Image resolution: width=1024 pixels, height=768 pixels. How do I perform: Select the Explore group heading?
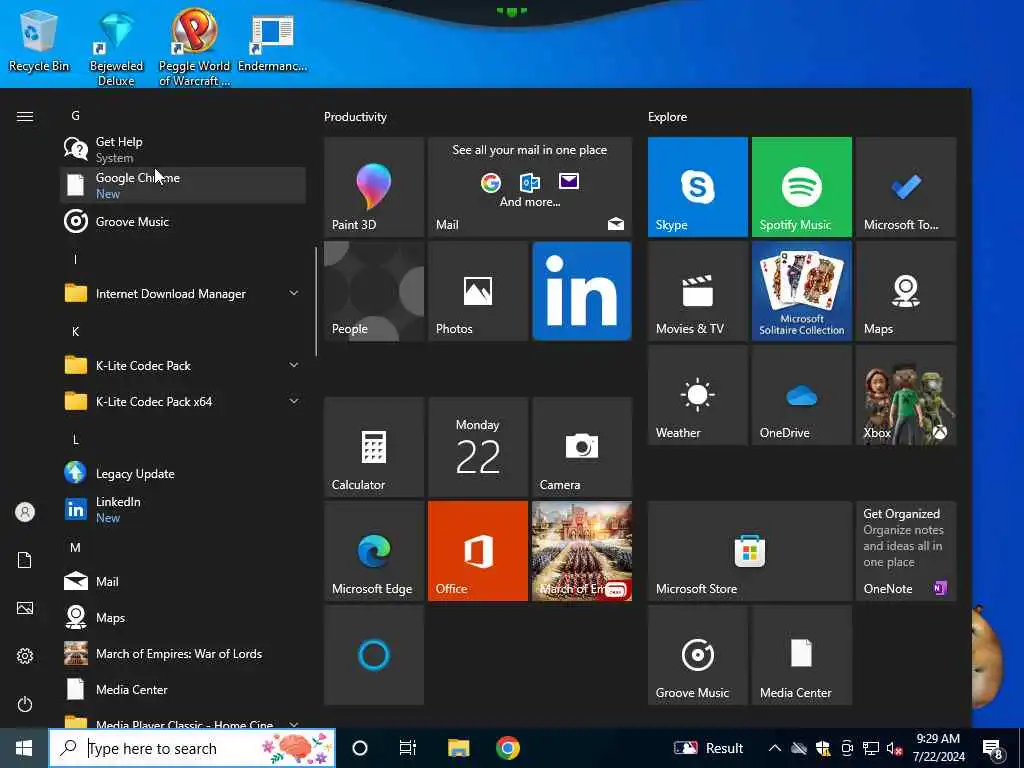(667, 117)
